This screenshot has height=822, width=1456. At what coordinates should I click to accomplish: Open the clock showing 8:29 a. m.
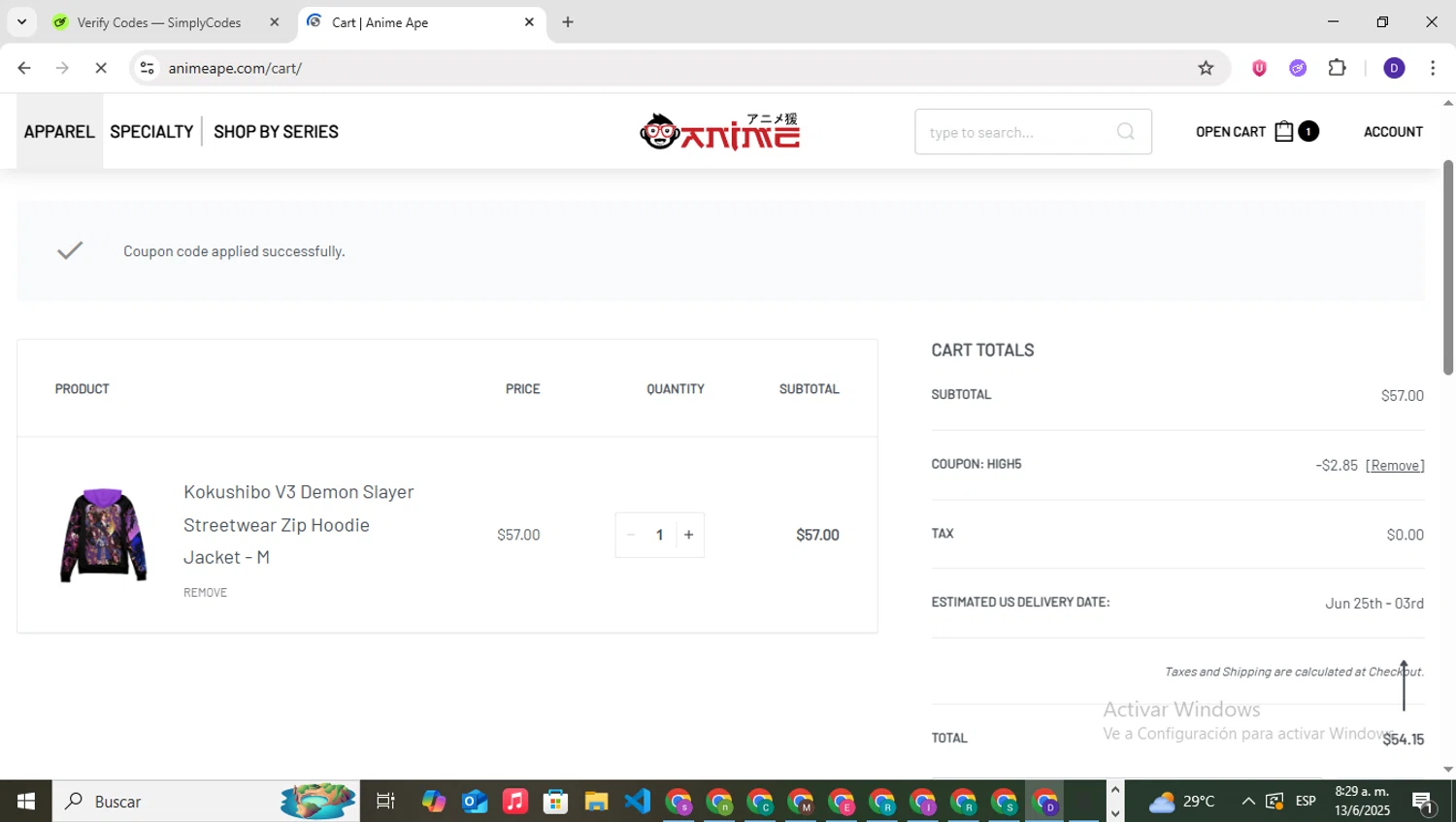pyautogui.click(x=1362, y=802)
